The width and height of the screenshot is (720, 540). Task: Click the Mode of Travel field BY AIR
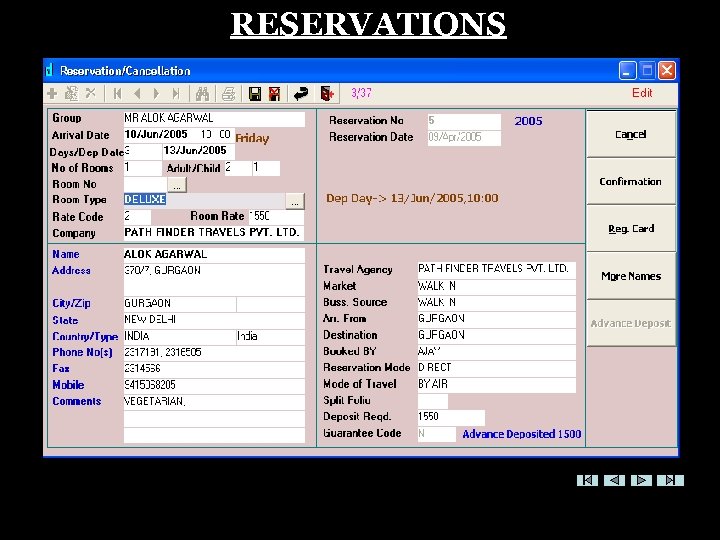496,385
